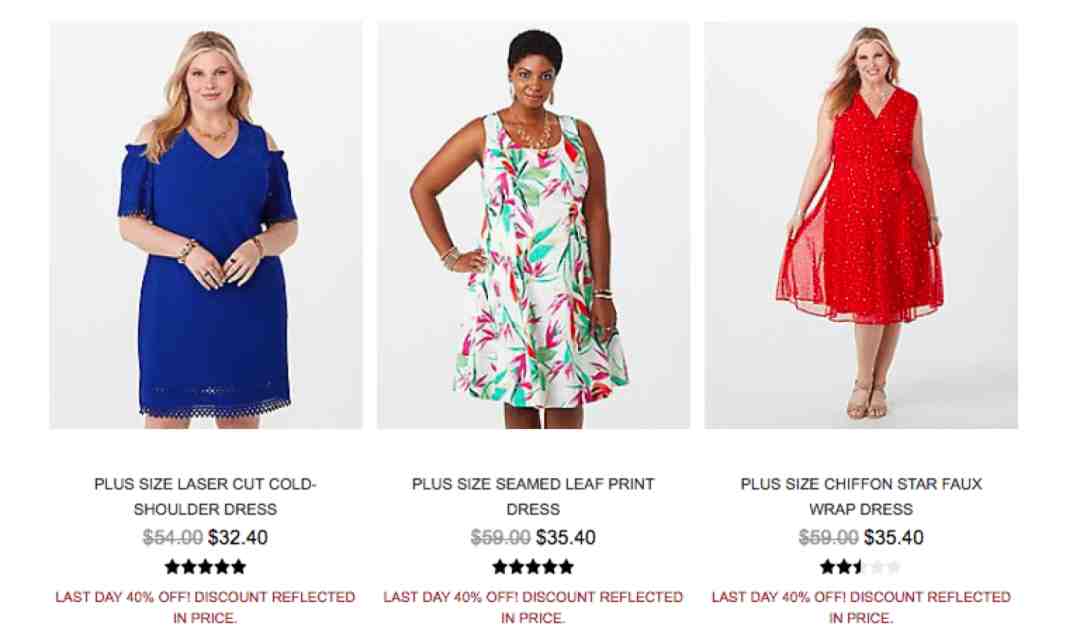The image size is (1080, 633).
Task: Click the 40% off promo text under the cold-shoulder dress
Action: (x=205, y=607)
